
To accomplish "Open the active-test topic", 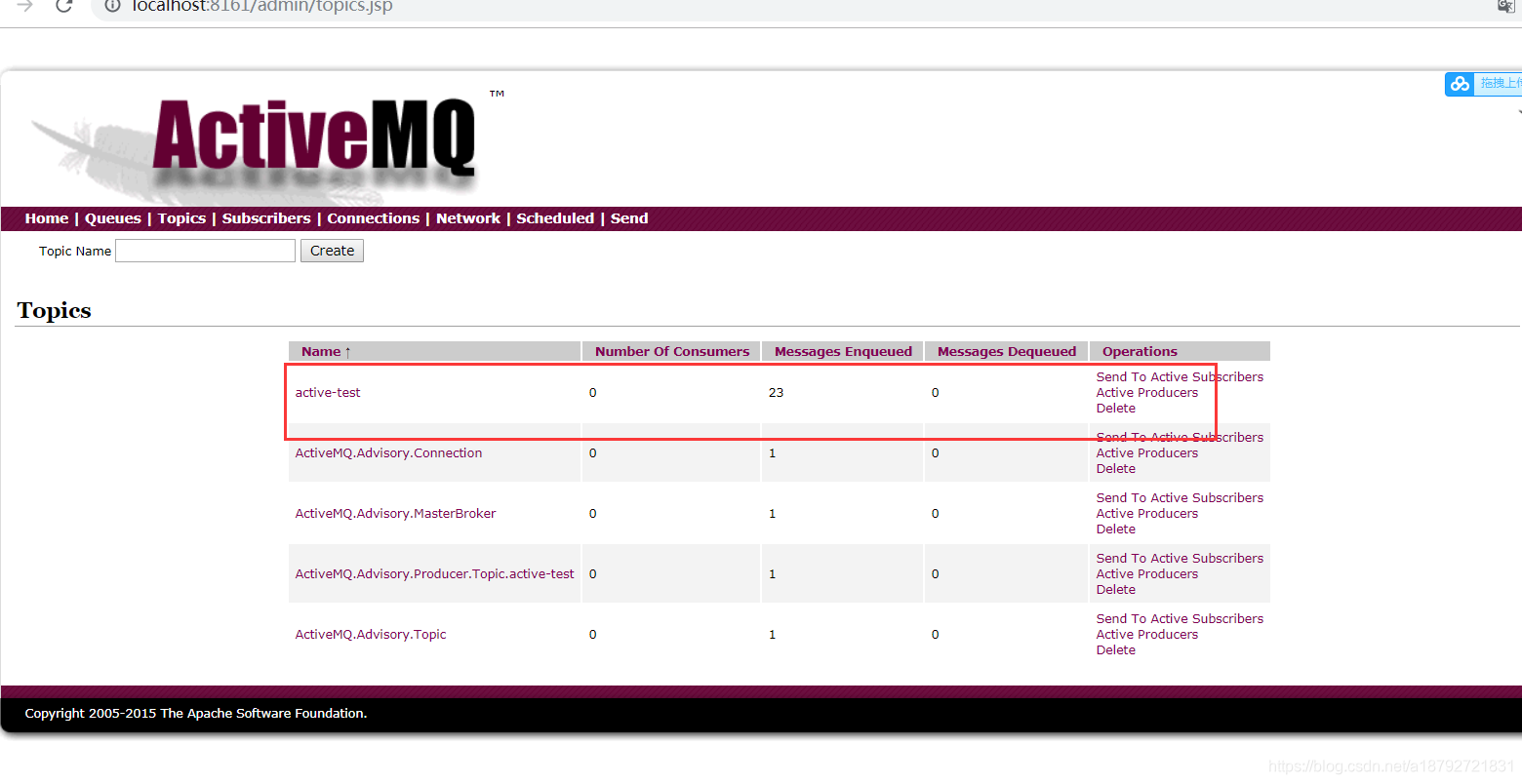I will click(x=328, y=392).
